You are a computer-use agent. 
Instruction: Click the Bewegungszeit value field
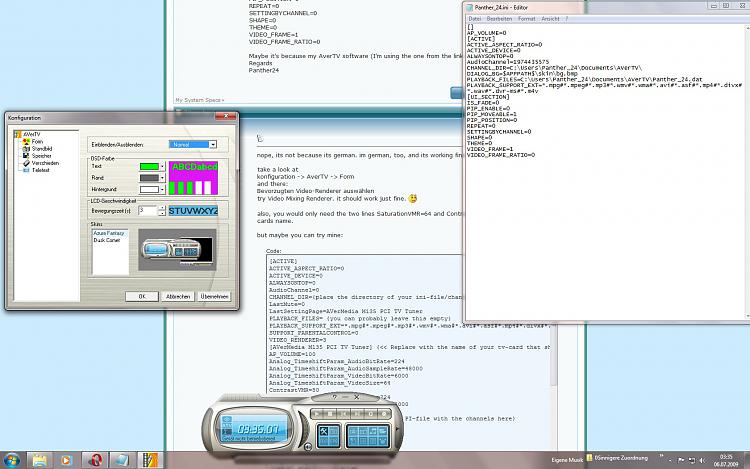[148, 211]
